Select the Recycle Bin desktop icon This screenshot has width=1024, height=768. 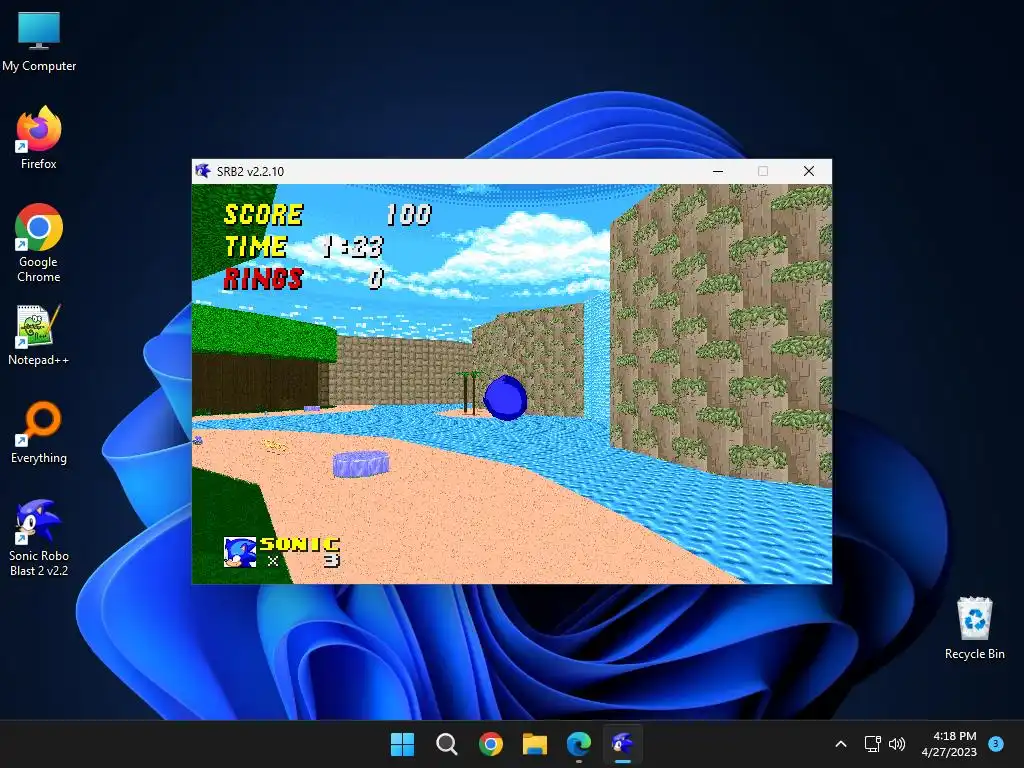click(974, 628)
